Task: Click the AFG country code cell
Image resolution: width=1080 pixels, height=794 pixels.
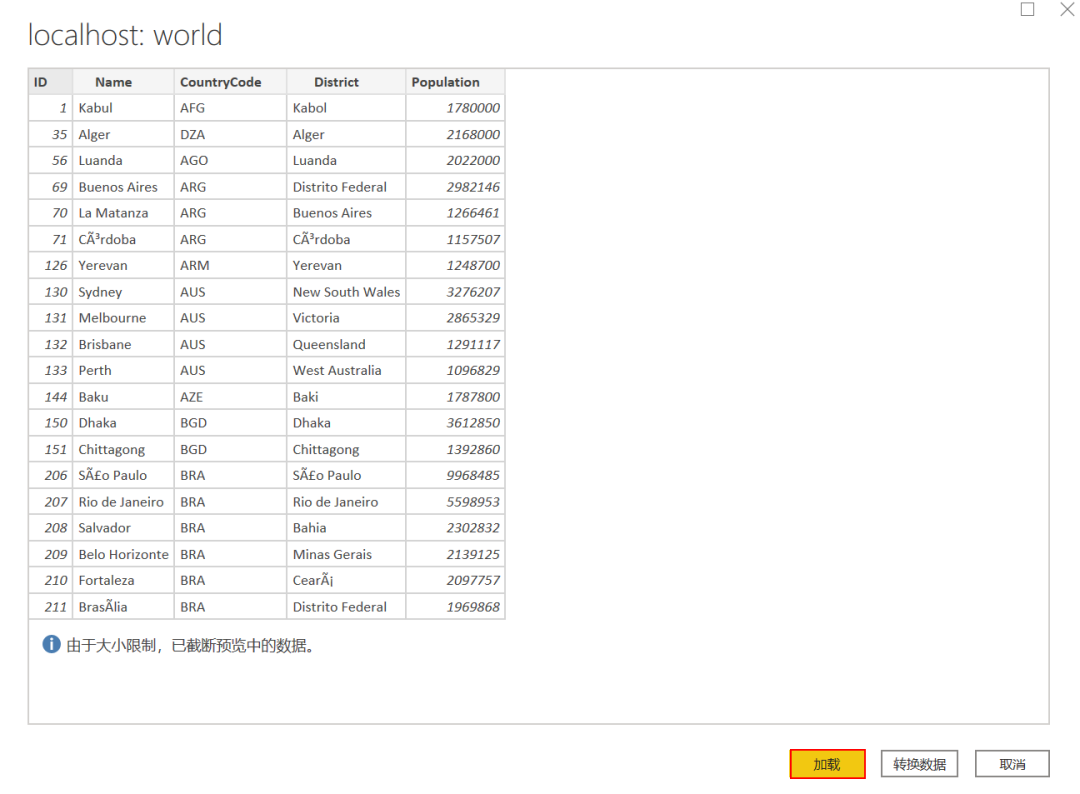Action: click(x=230, y=108)
